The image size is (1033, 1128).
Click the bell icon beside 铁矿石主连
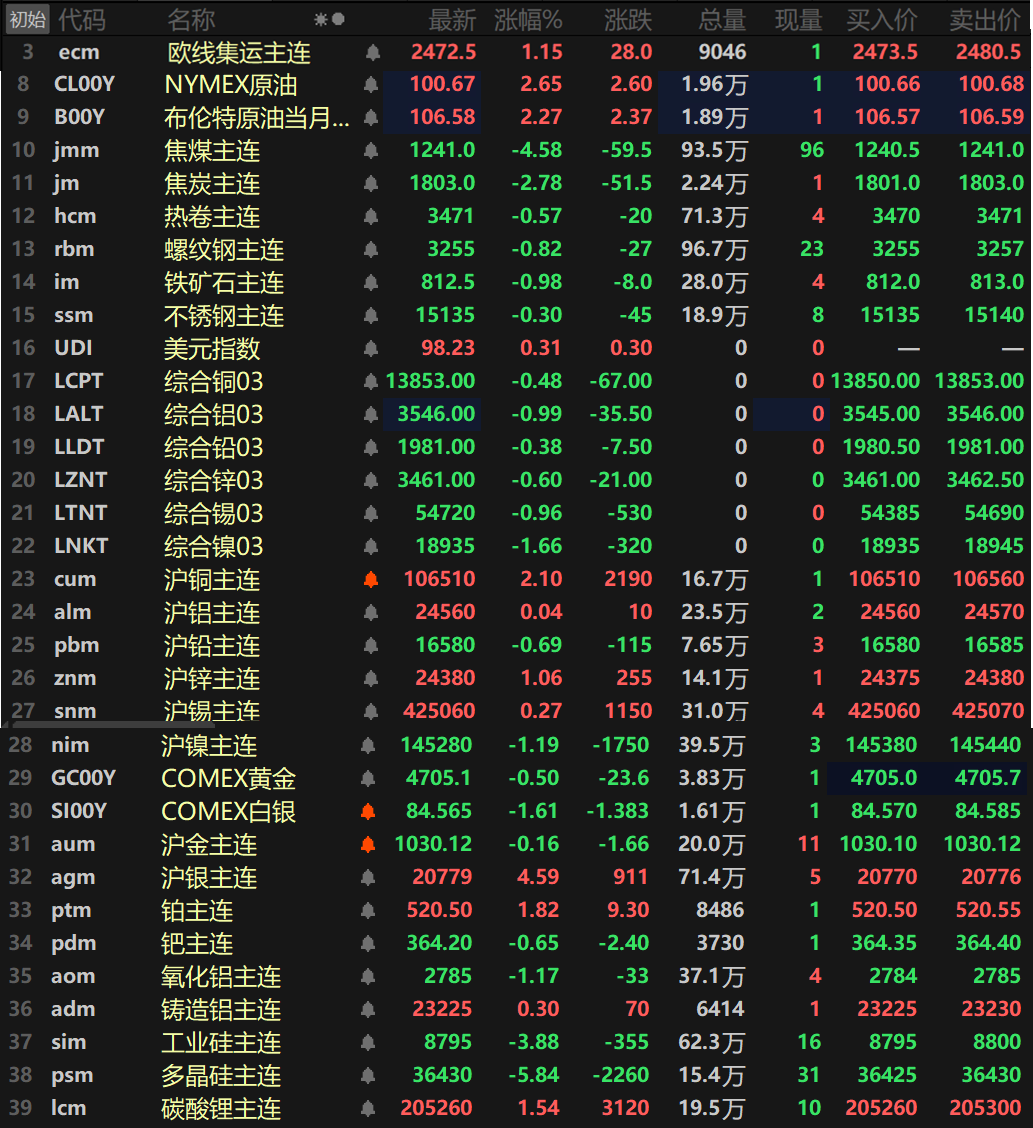tap(370, 283)
